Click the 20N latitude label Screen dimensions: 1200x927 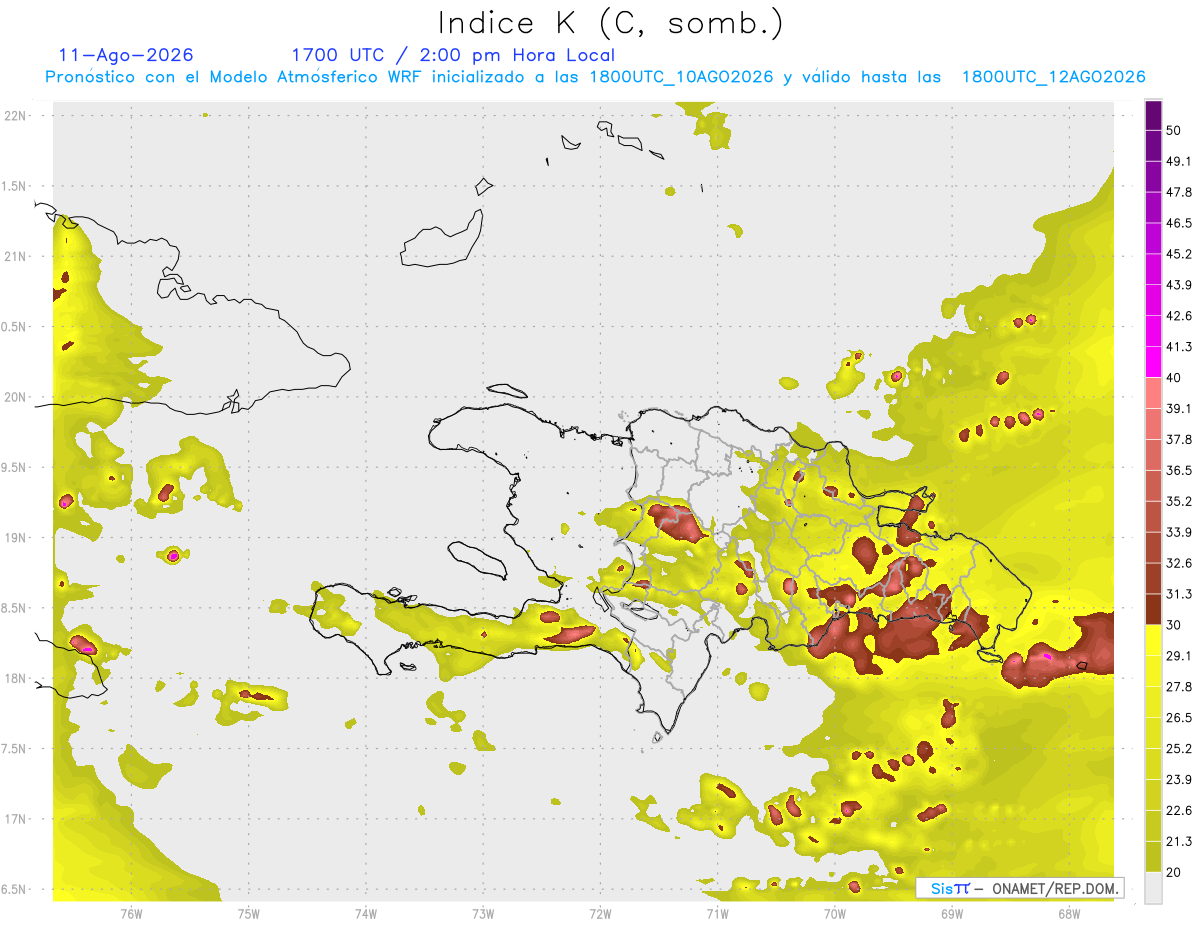(15, 397)
